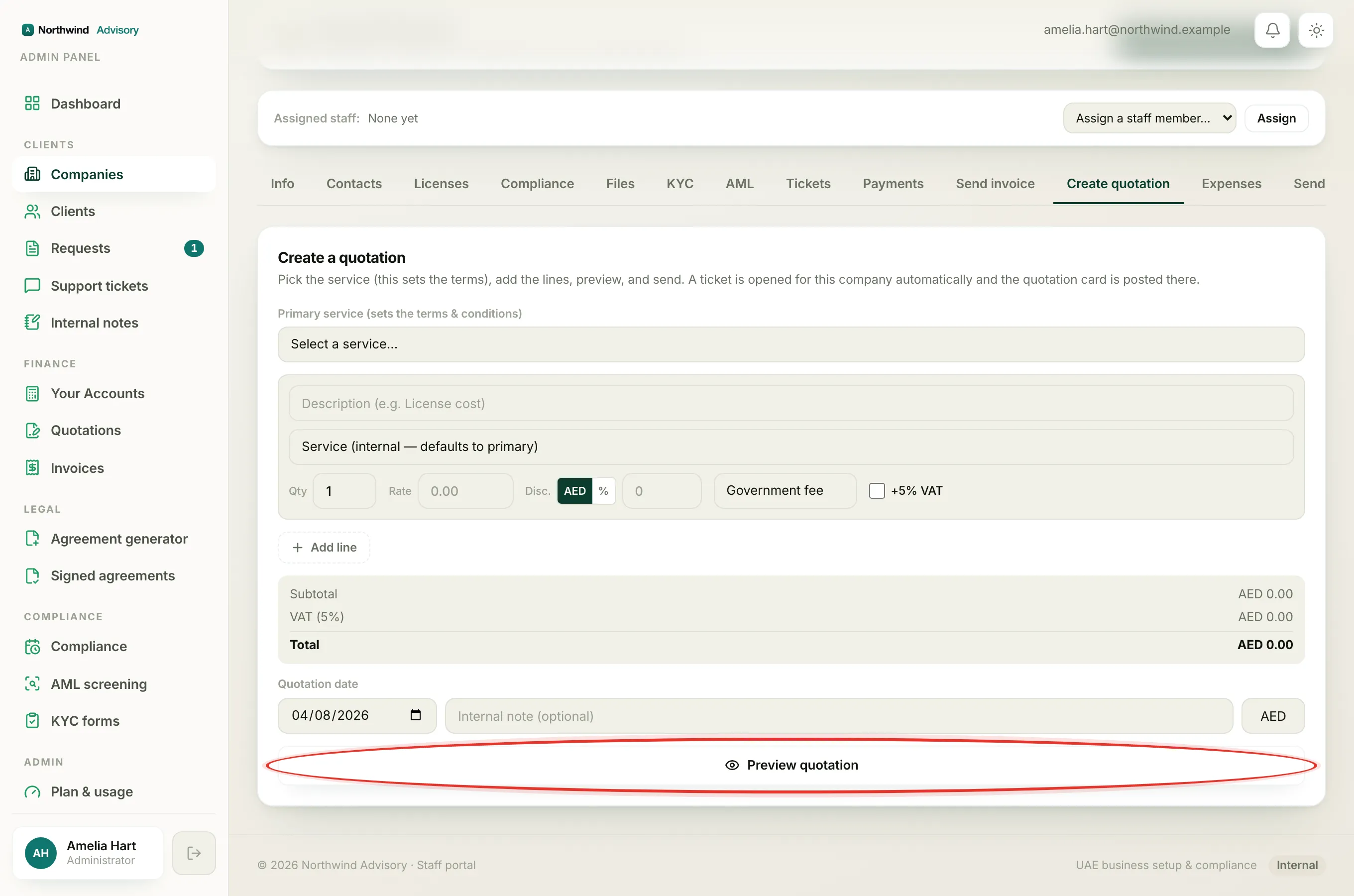Switch to the Contacts tab
Screen dimensions: 1354x896
(354, 183)
